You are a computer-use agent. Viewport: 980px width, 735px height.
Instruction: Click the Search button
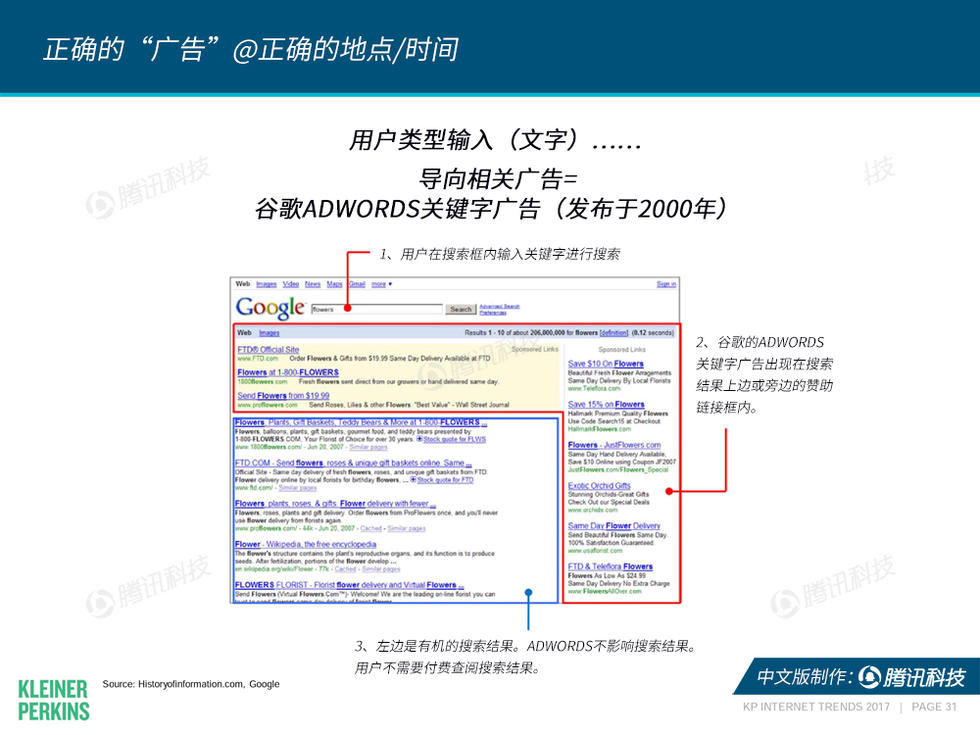coord(461,309)
